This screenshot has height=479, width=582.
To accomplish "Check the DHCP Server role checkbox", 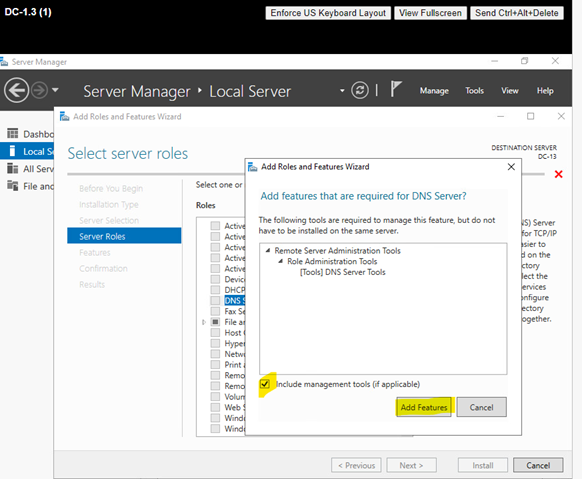I will tap(215, 290).
